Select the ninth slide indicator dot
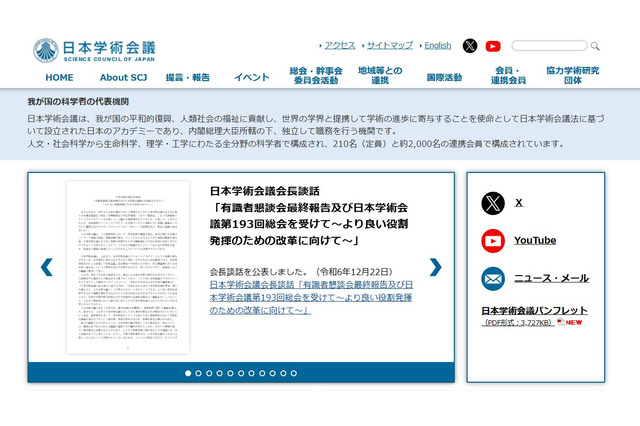640x426 pixels. point(273,373)
